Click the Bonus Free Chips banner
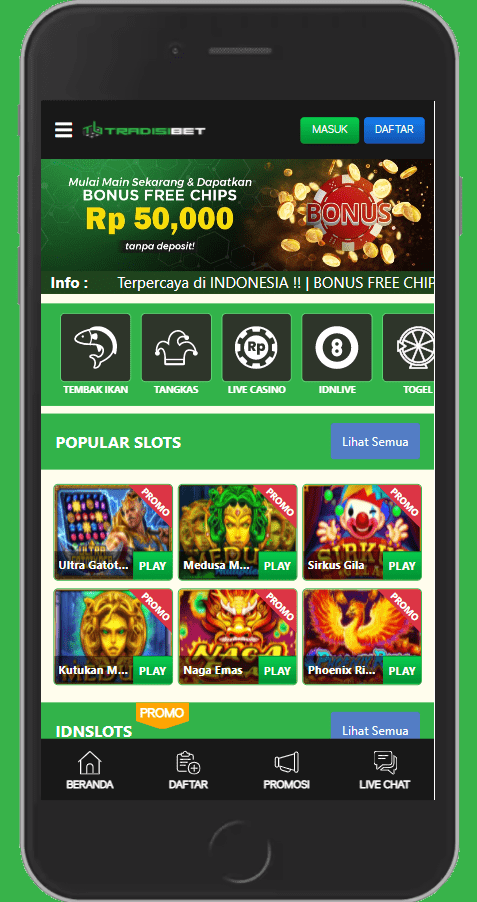 237,215
